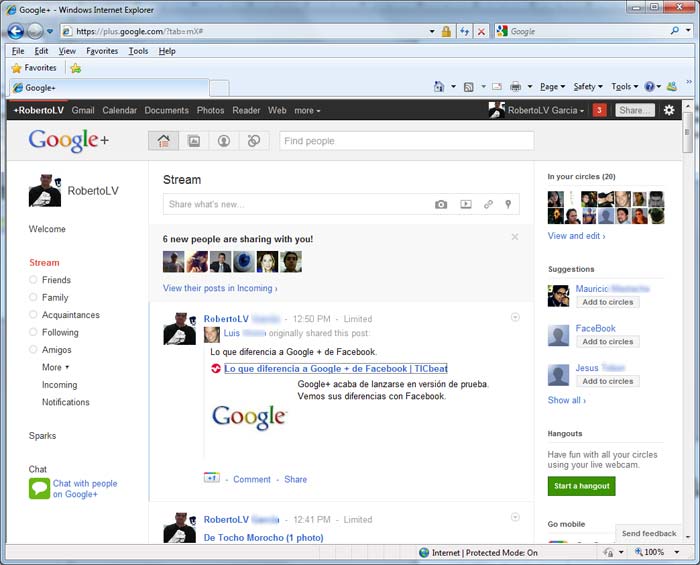The image size is (700, 565).
Task: Click the Comment link under the post
Action: click(252, 479)
